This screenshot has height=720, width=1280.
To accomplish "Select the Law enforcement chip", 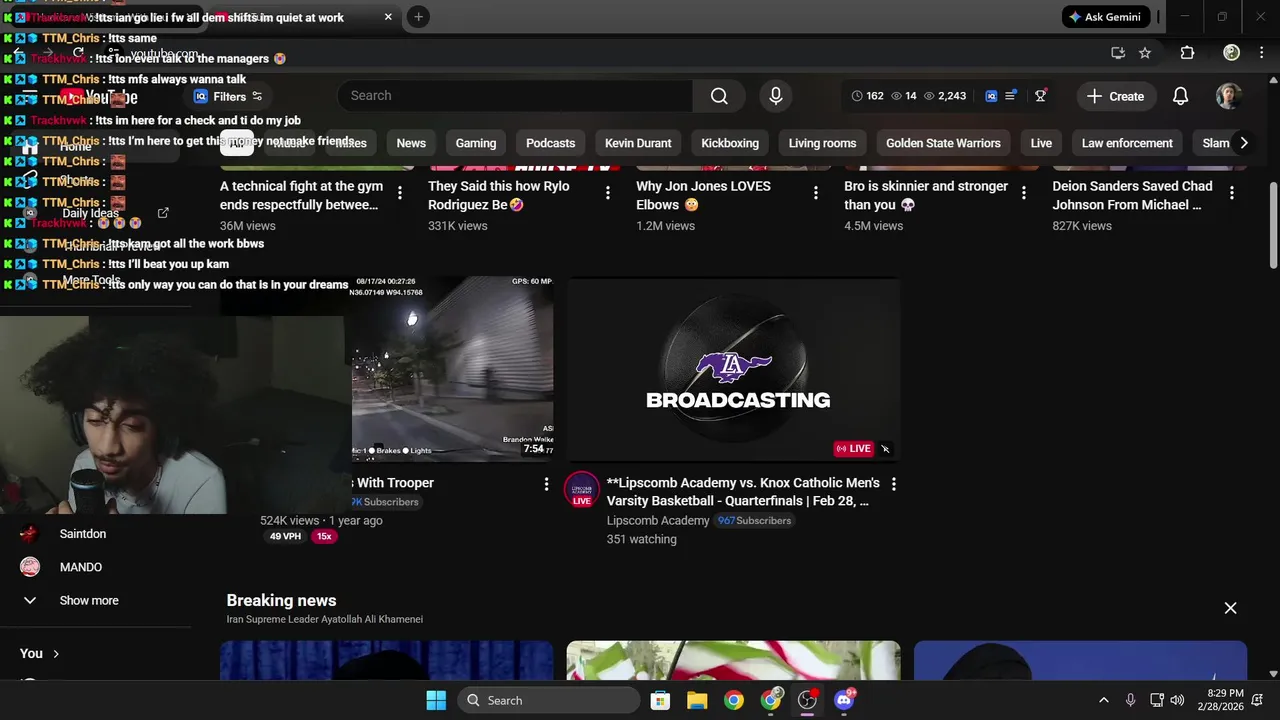I will (x=1127, y=143).
